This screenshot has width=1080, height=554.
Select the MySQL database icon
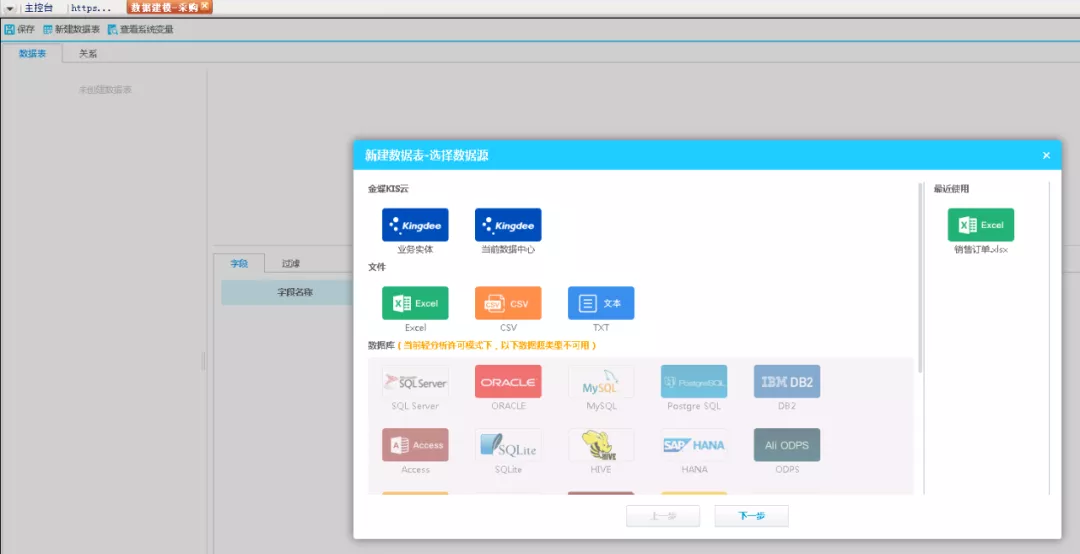[x=601, y=382]
